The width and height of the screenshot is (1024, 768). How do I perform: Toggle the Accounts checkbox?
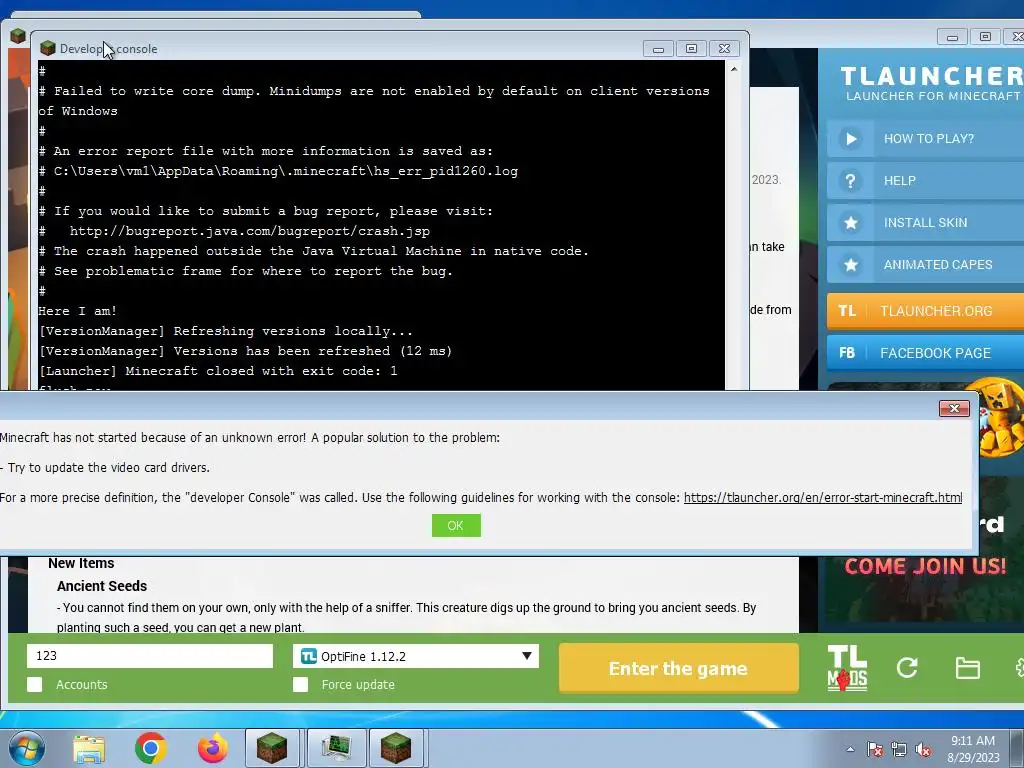pyautogui.click(x=35, y=684)
